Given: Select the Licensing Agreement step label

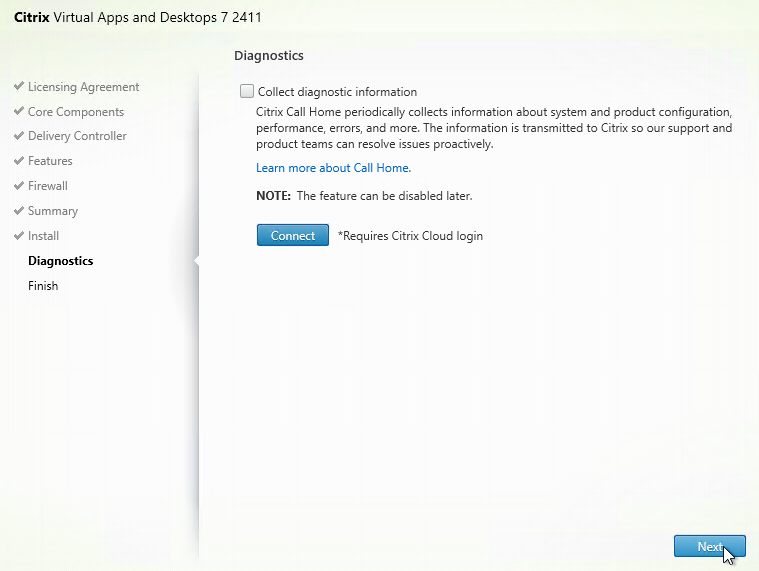Looking at the screenshot, I should coord(83,87).
